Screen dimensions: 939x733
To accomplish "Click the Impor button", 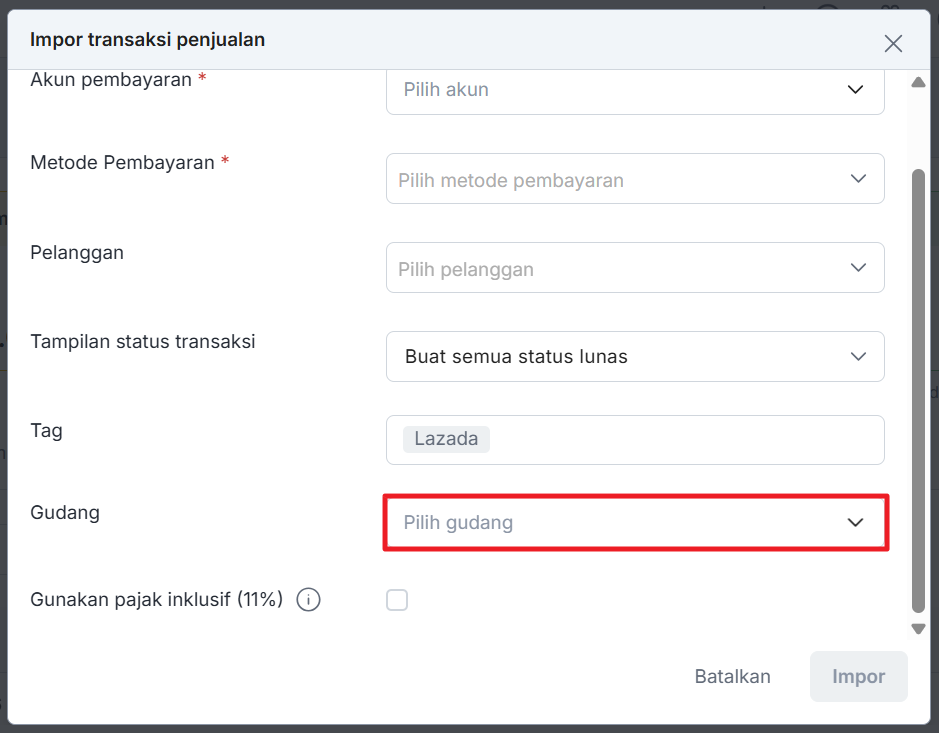I will 858,676.
